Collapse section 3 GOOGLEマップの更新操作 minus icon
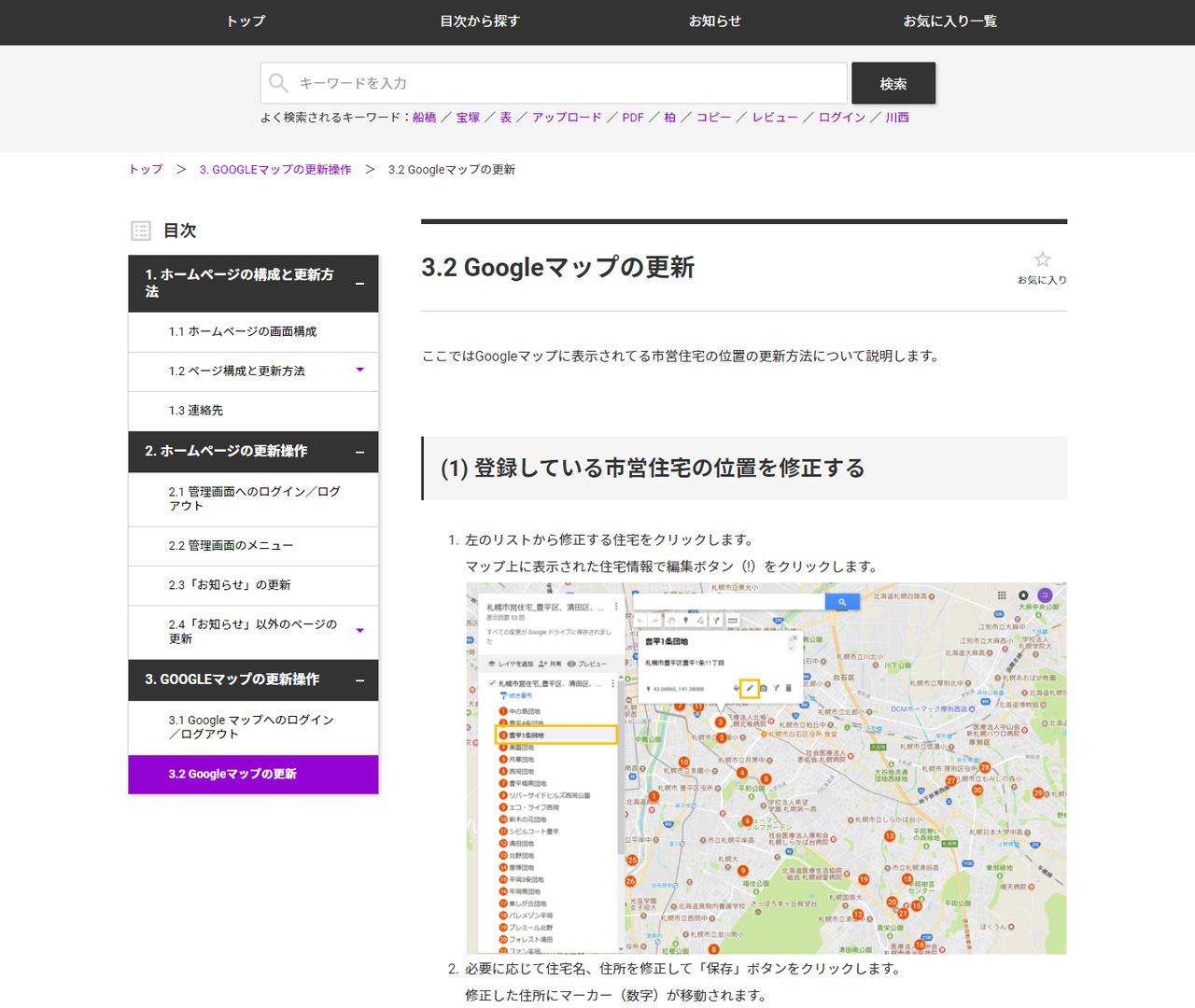Image resolution: width=1195 pixels, height=1008 pixels. (x=359, y=680)
